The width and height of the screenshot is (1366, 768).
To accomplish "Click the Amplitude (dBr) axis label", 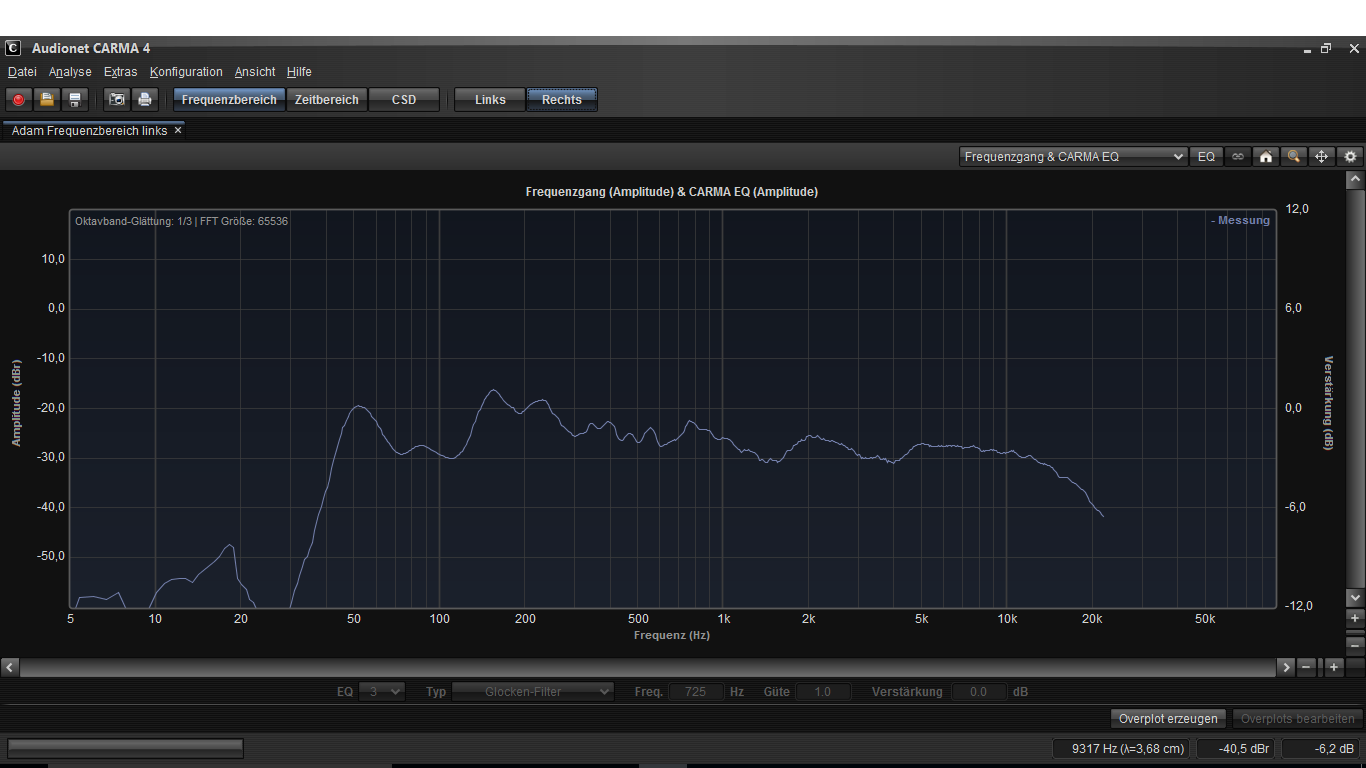I will (16, 403).
